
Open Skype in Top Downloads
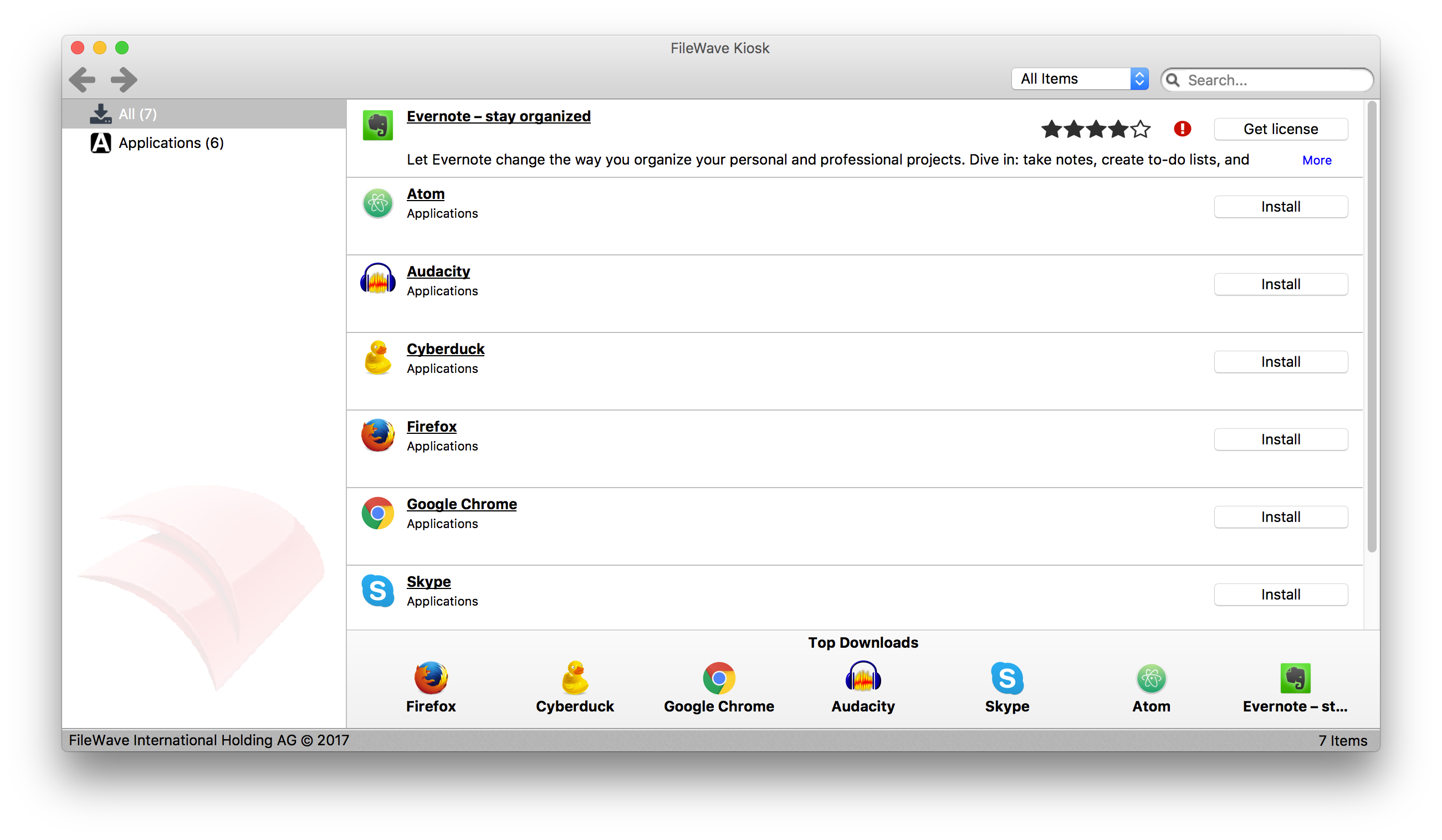(x=1007, y=688)
